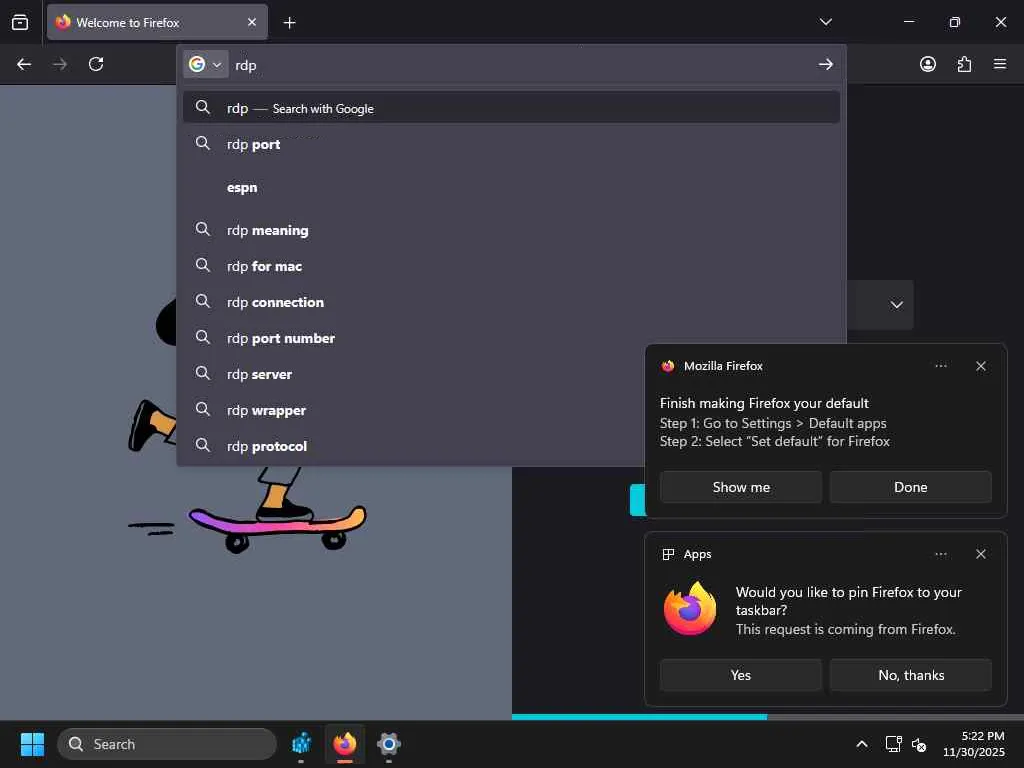
Task: Close the Welcome to Firefox tab
Action: [x=251, y=22]
